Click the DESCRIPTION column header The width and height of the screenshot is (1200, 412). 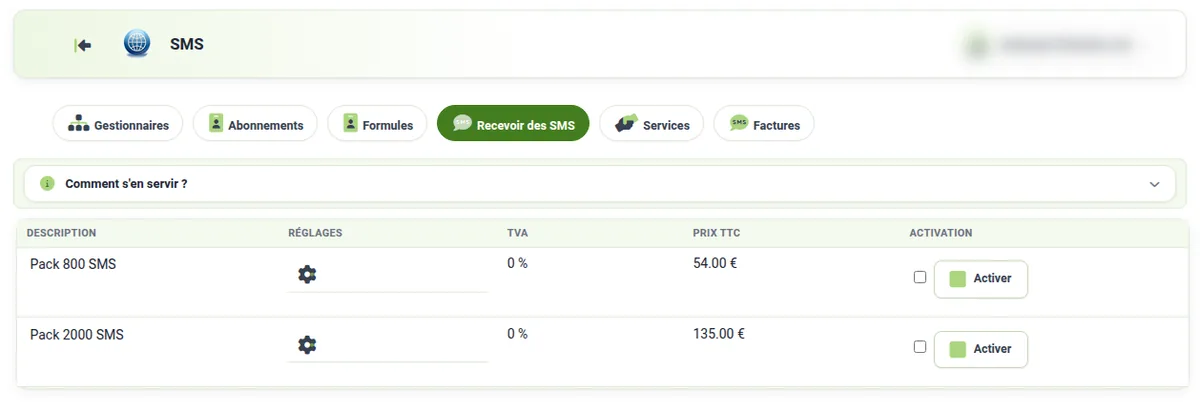coord(61,233)
